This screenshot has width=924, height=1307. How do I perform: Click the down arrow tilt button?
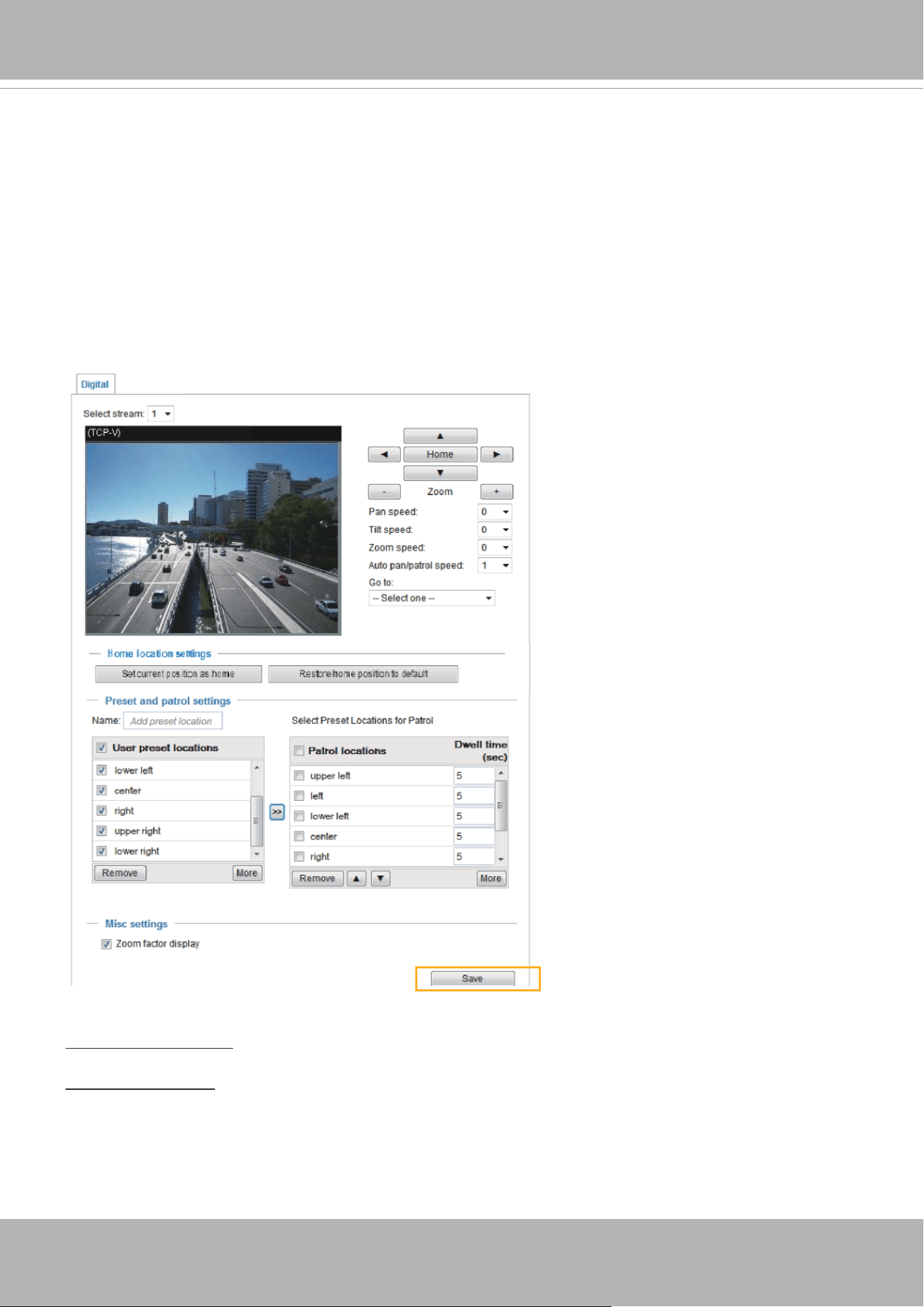[x=440, y=473]
